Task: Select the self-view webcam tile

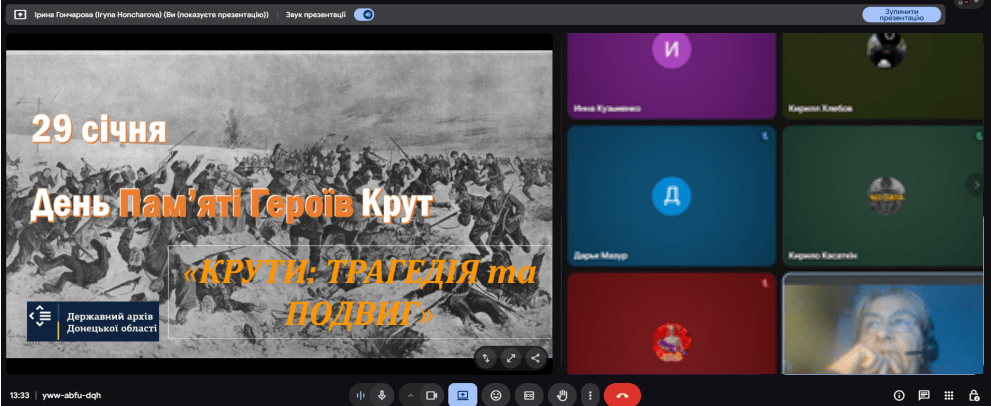Action: coord(883,324)
